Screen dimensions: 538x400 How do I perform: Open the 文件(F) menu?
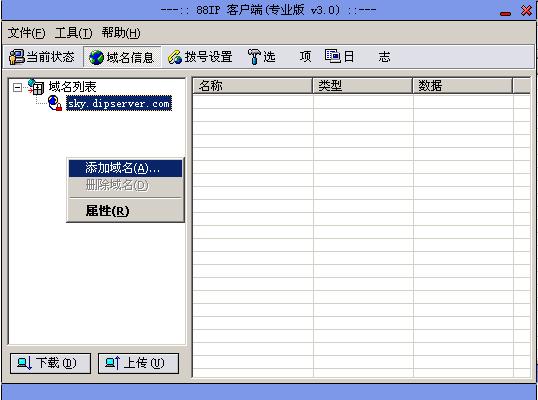click(x=26, y=33)
